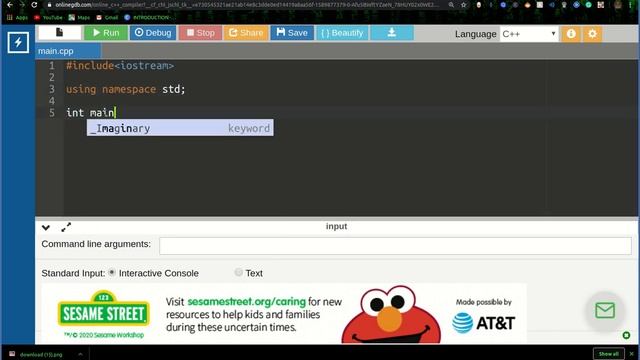Open the editor settings gear icon
This screenshot has height=360, width=640.
click(x=592, y=34)
